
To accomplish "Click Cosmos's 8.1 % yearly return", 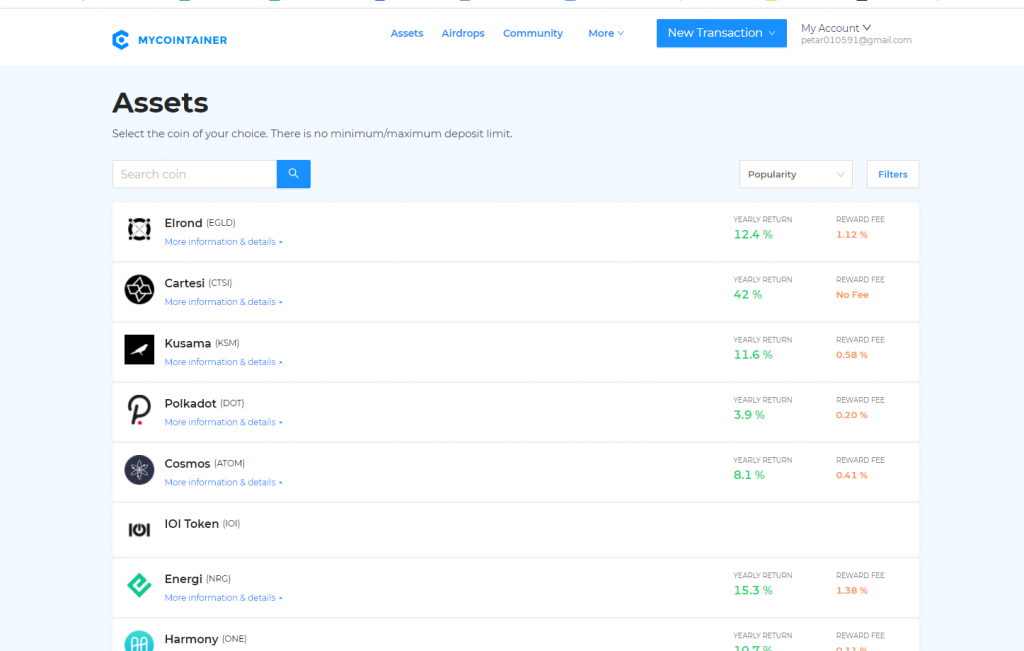I will pyautogui.click(x=749, y=475).
